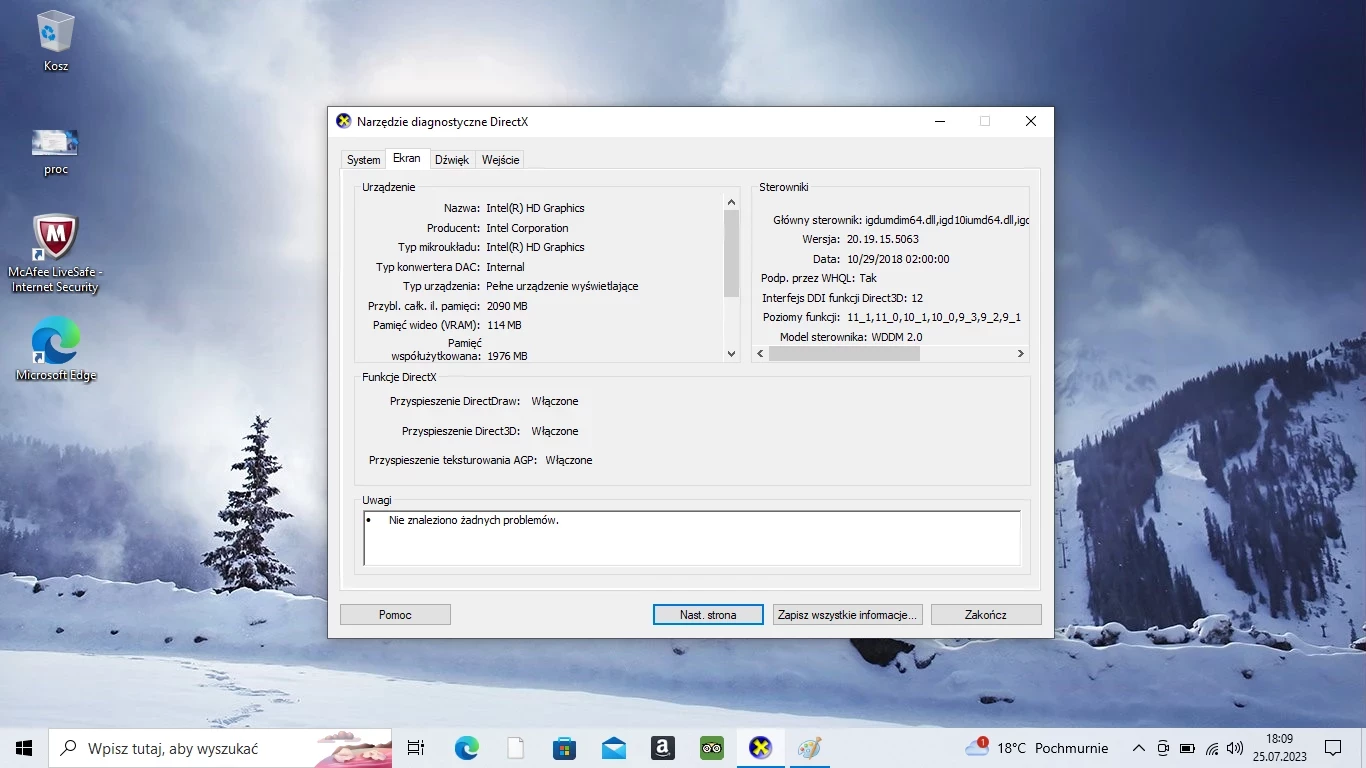Open Microsoft Store from taskbar
This screenshot has height=768, width=1366.
(564, 748)
